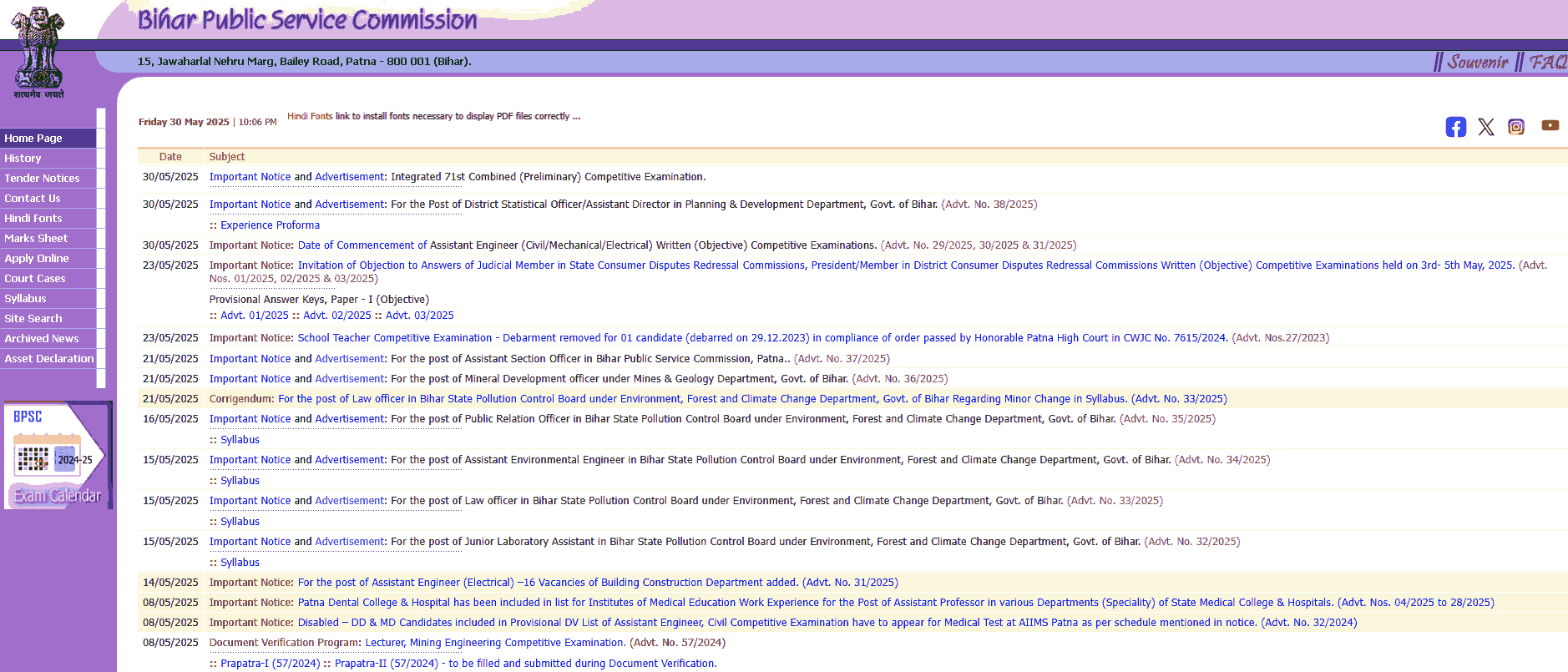Click the Ashoka emblem logo
Image resolution: width=1568 pixels, height=672 pixels.
pyautogui.click(x=38, y=52)
